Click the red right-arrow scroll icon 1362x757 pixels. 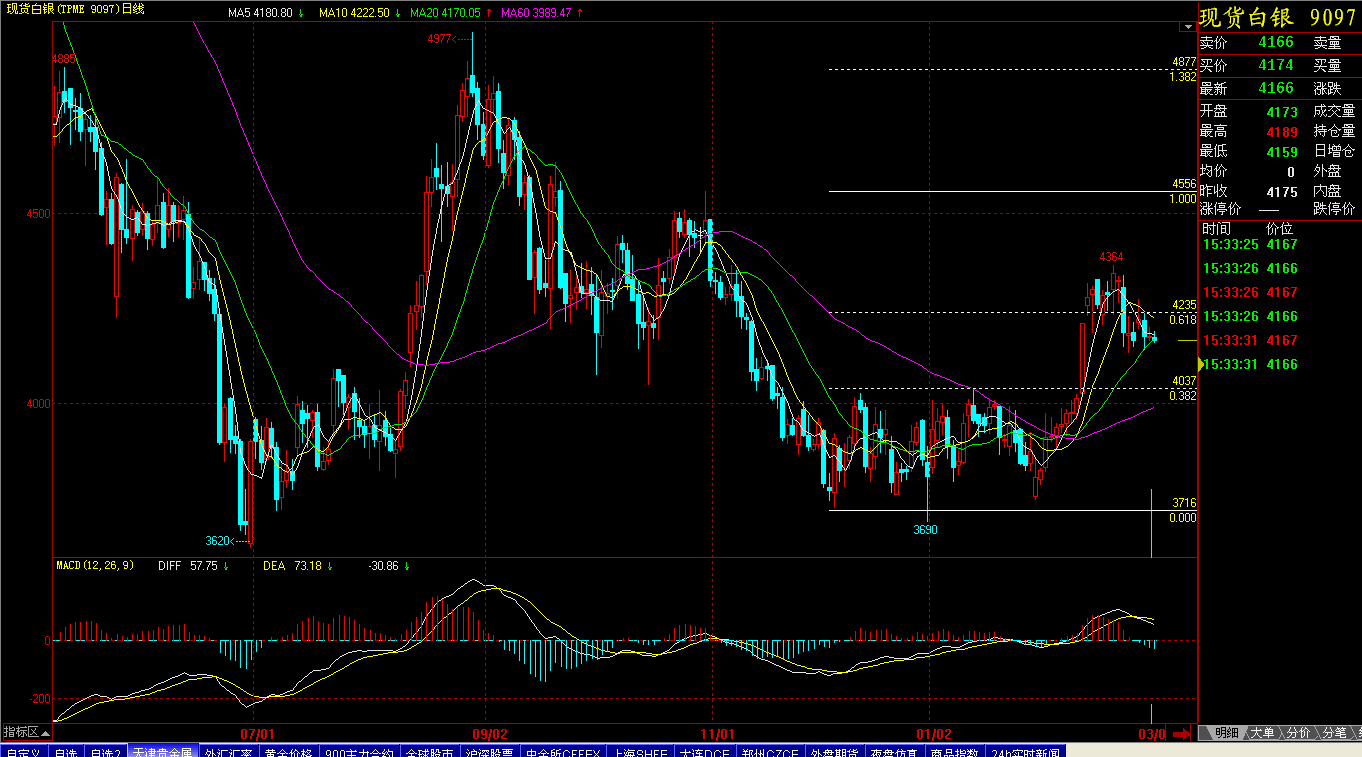coord(1181,733)
